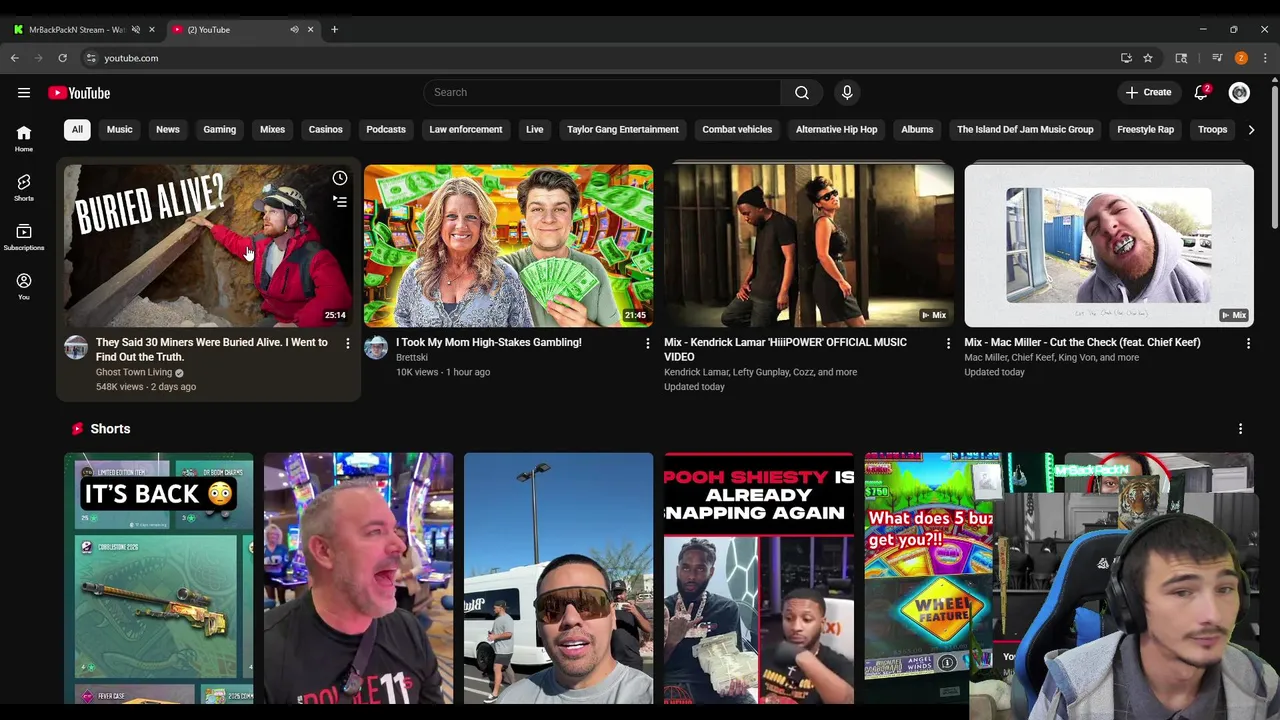Open the YouTube account avatar menu

1239,93
